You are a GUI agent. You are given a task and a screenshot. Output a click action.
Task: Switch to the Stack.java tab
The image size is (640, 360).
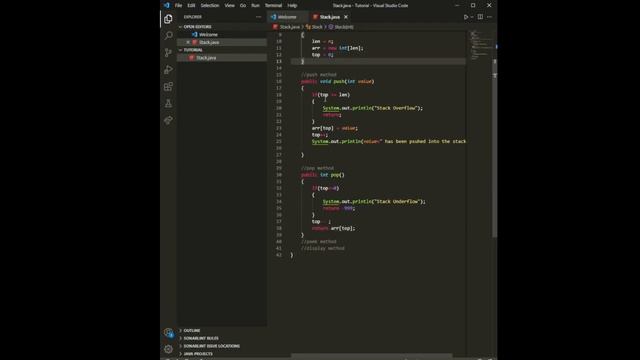[330, 17]
